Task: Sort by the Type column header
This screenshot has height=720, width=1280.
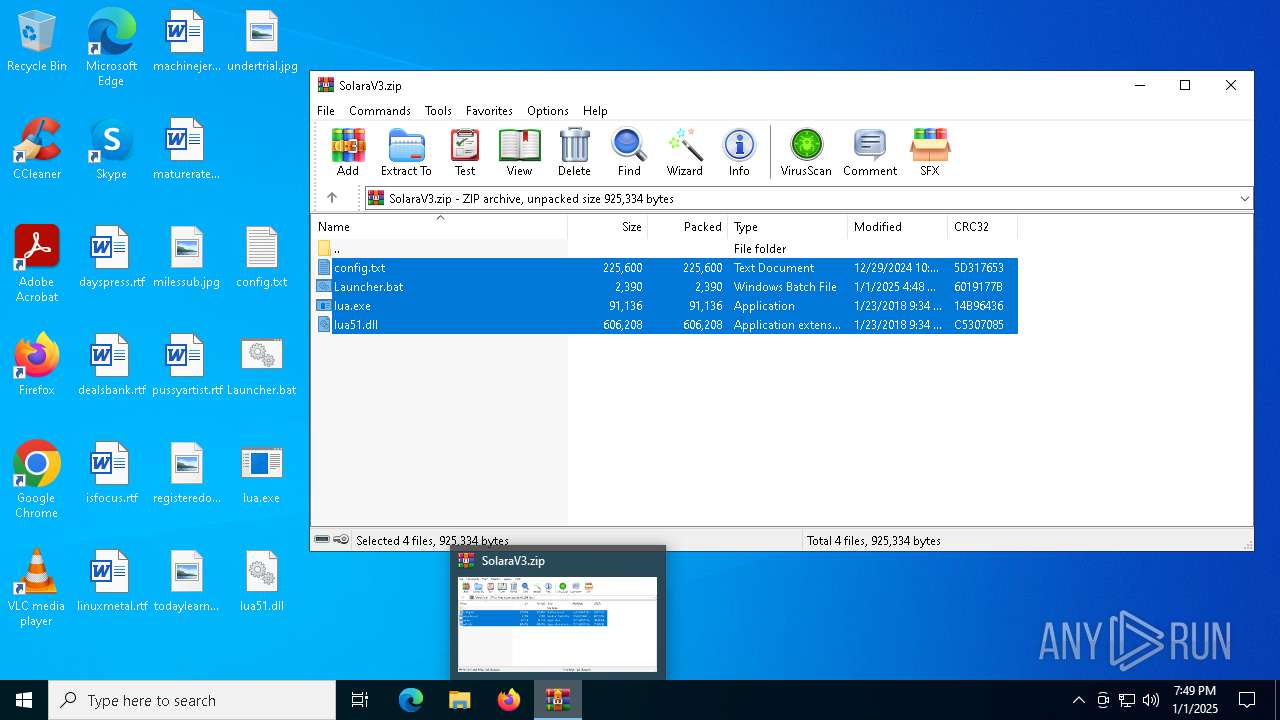Action: 788,227
